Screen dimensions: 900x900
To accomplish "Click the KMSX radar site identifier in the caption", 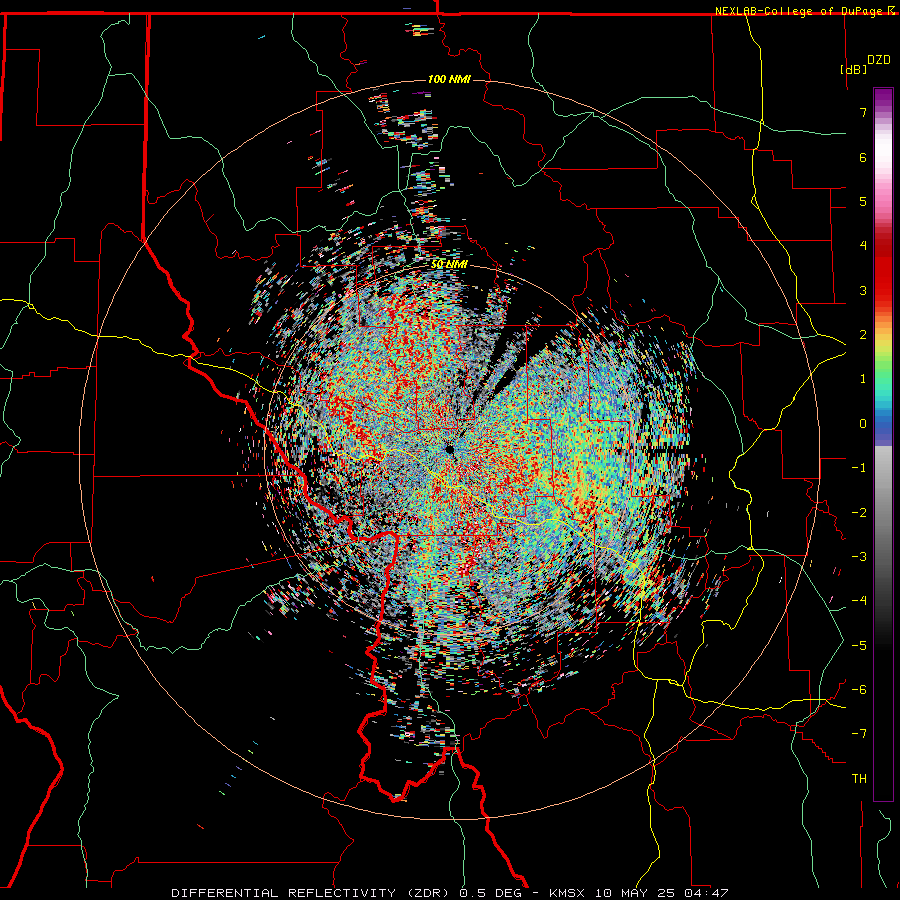I will 568,893.
